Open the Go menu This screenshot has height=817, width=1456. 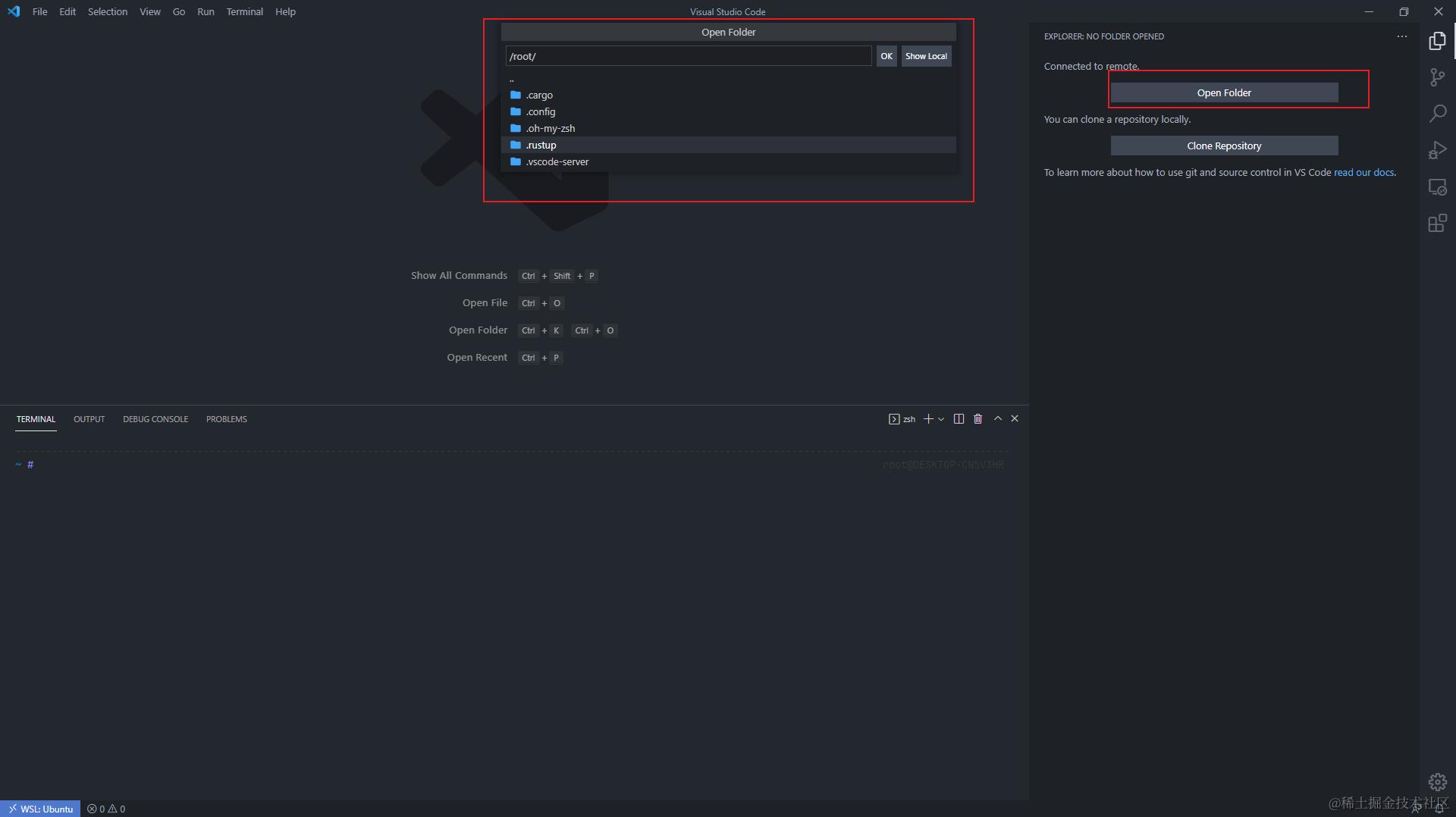click(x=179, y=11)
